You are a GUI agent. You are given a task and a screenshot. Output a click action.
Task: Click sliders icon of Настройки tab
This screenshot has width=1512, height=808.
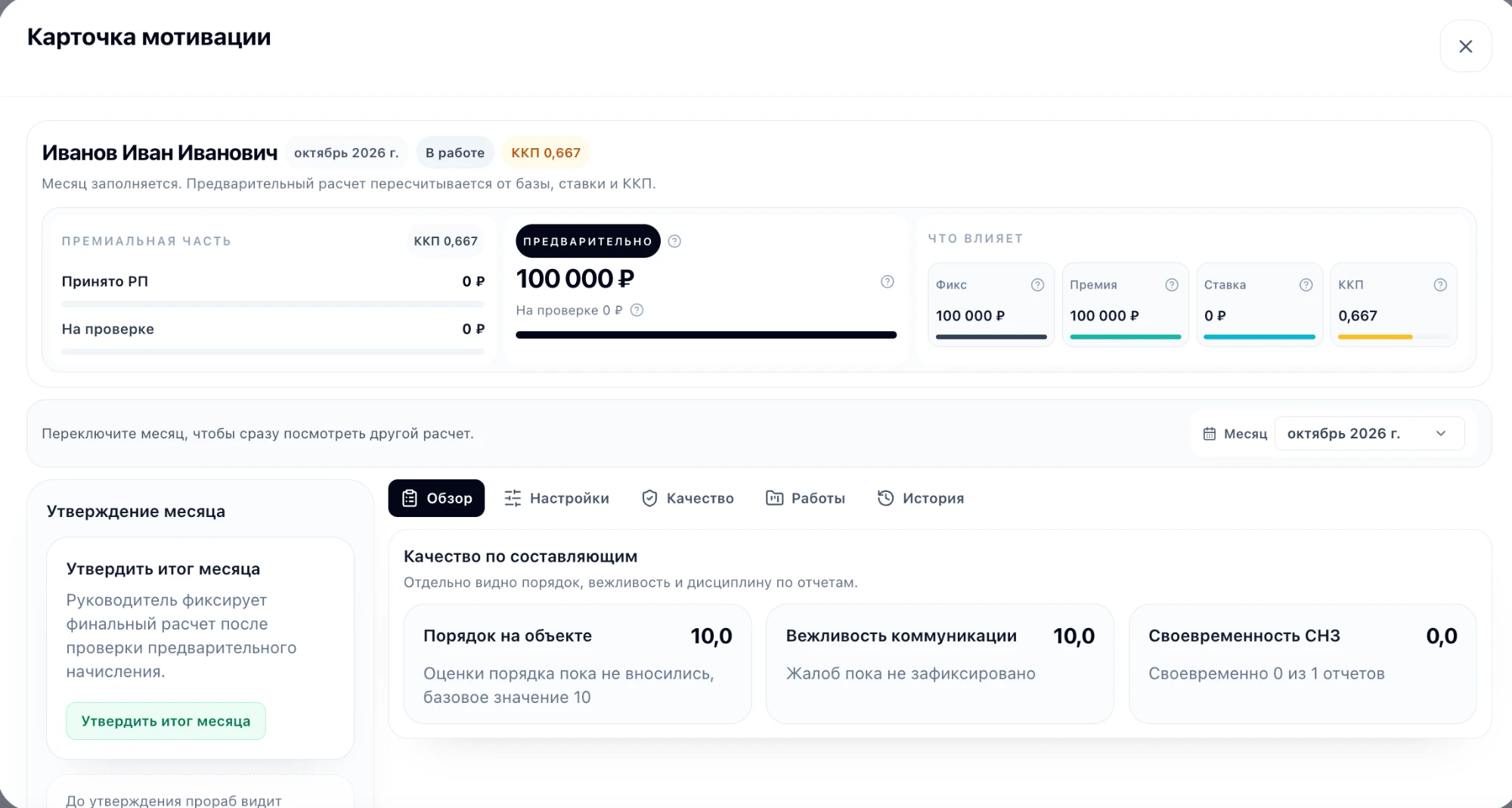(x=513, y=498)
